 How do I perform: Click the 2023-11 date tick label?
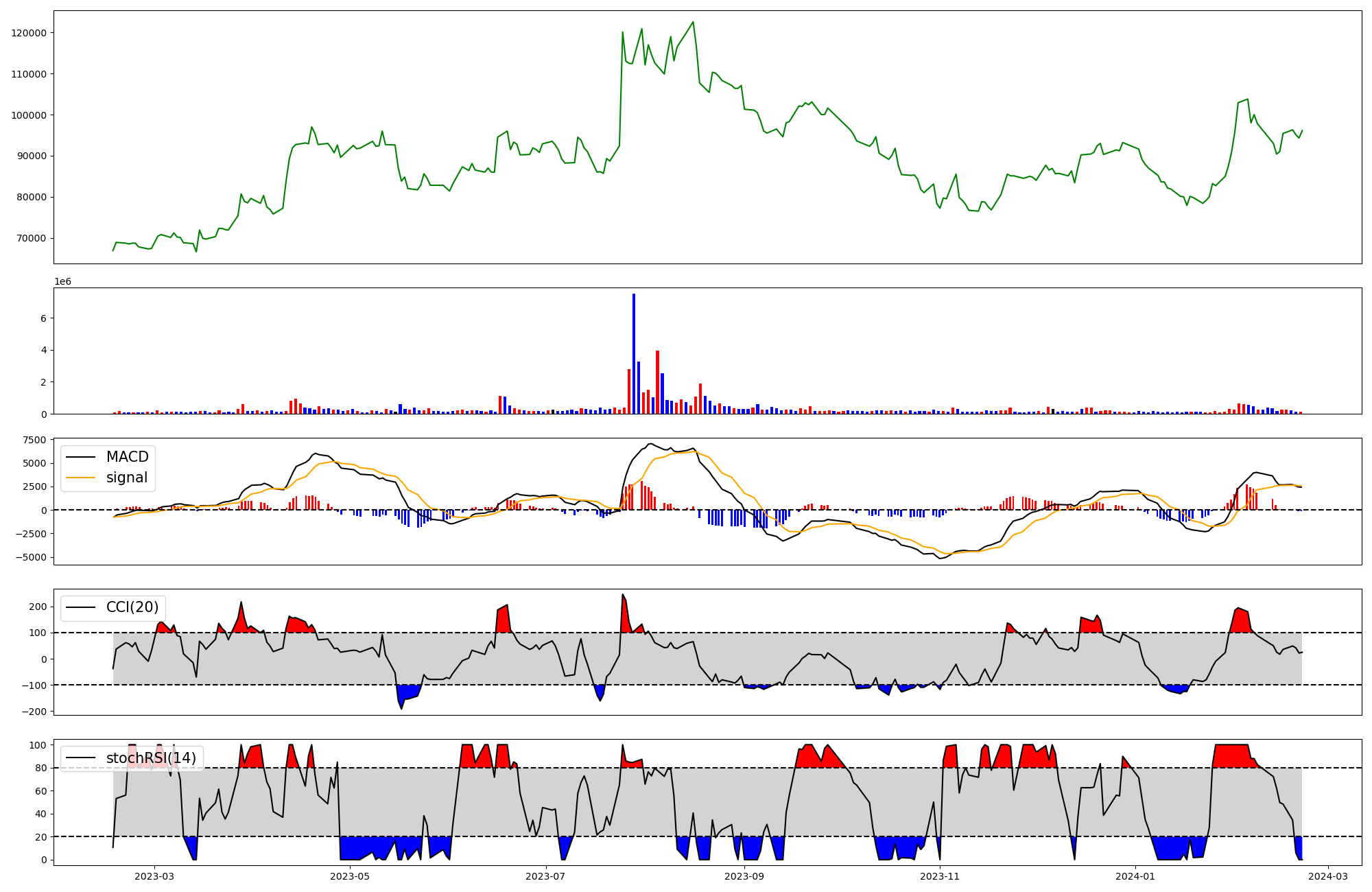point(940,876)
